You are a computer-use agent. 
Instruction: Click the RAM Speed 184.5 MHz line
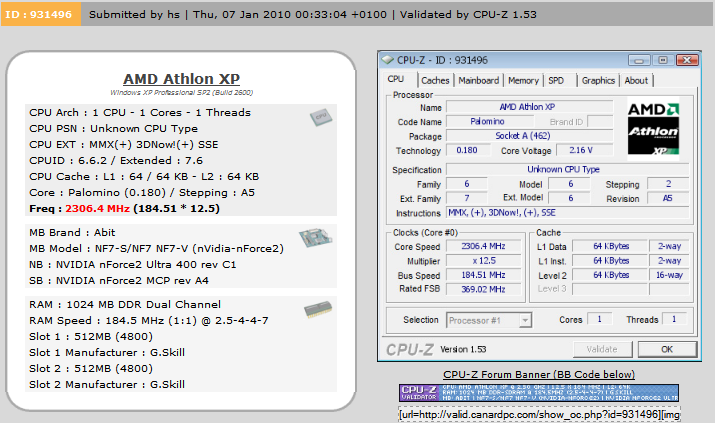tap(149, 320)
